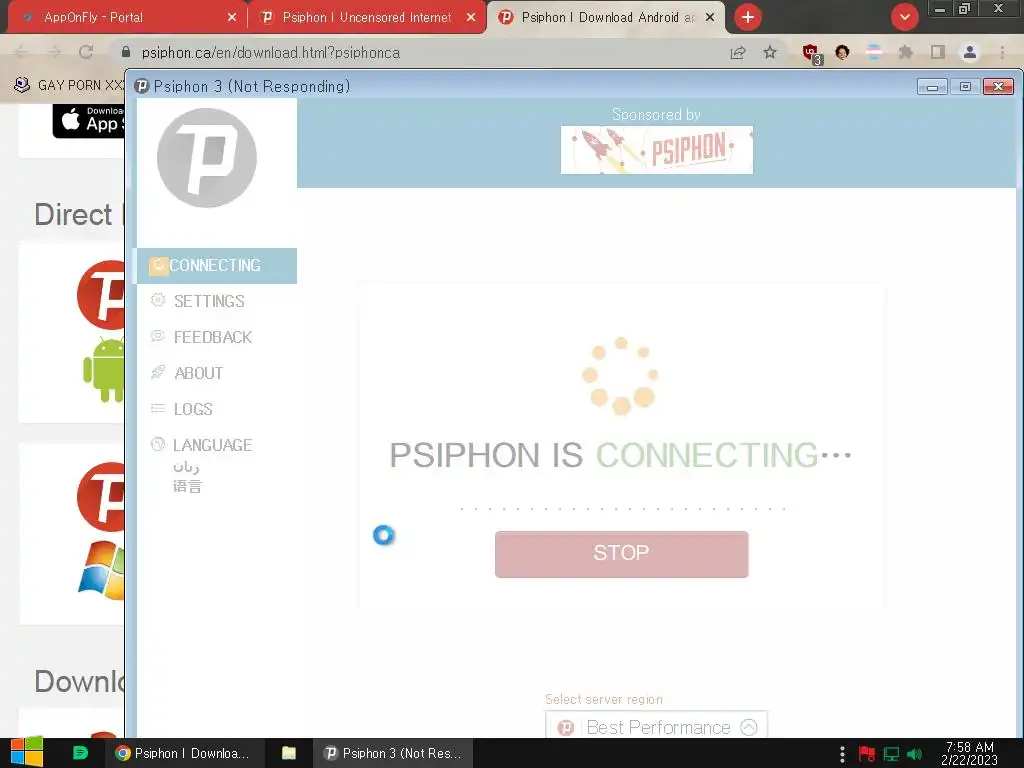The width and height of the screenshot is (1024, 768).
Task: Click the share page icon in the address bar
Action: pos(738,52)
